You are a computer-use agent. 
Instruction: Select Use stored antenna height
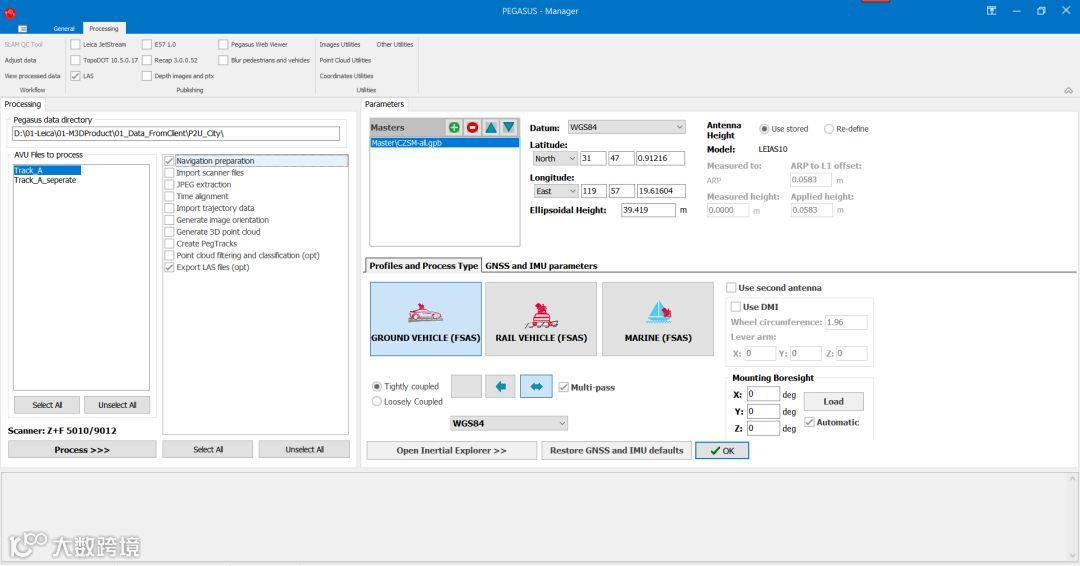click(764, 129)
